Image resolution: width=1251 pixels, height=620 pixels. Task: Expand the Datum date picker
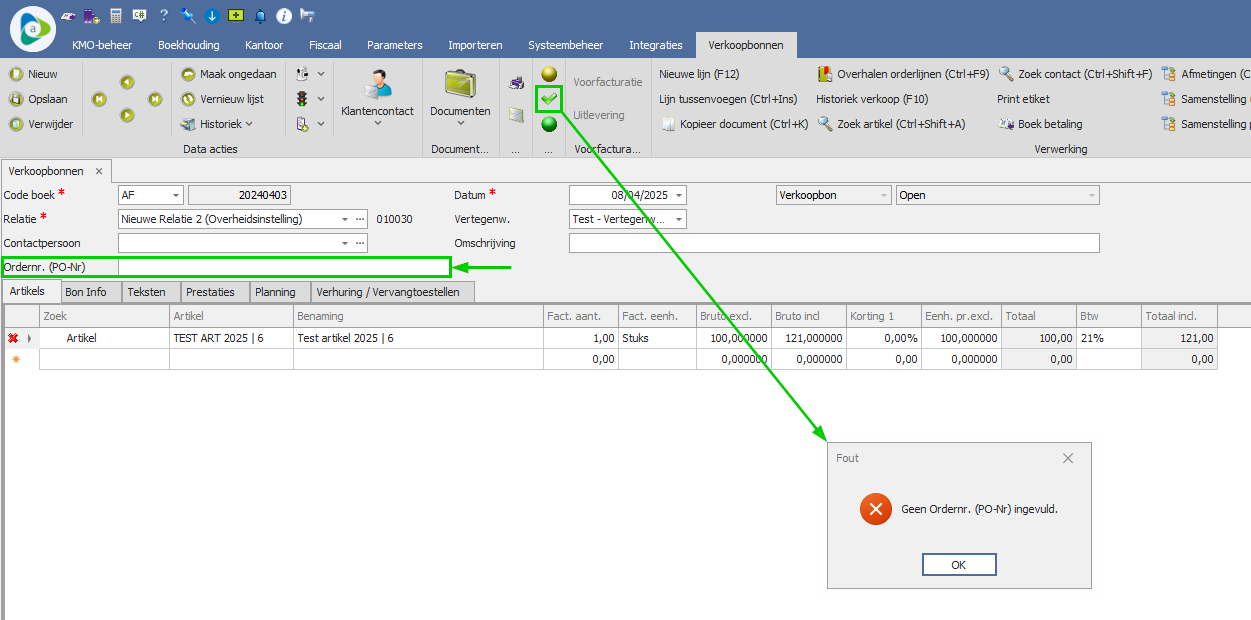tap(679, 196)
